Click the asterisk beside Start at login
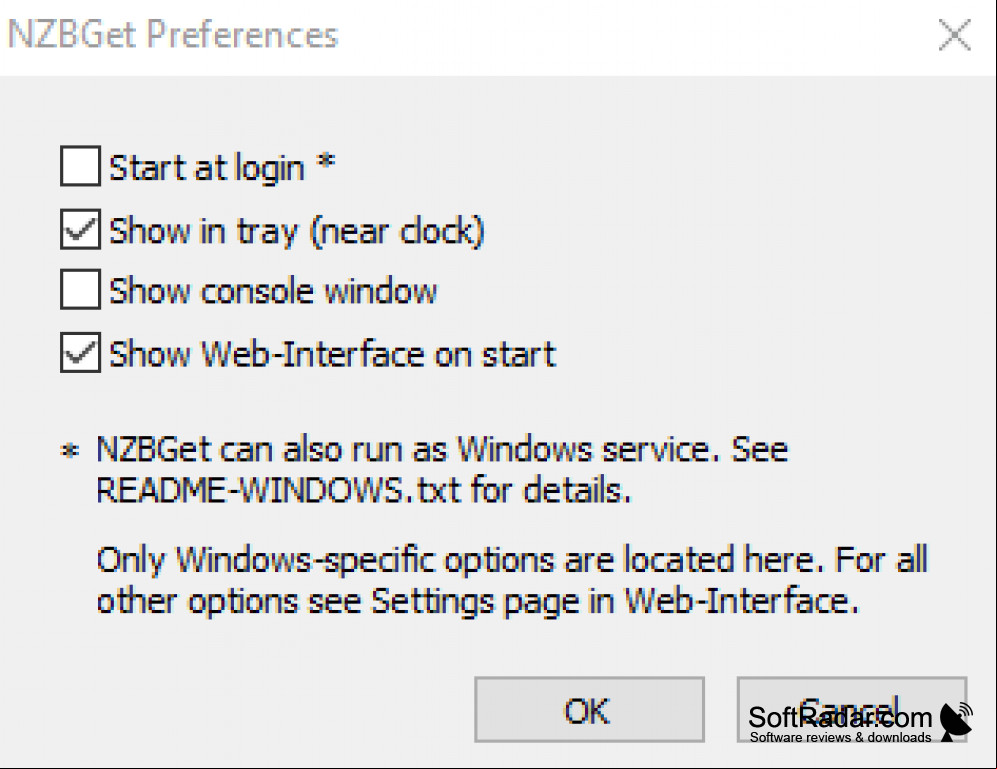The image size is (997, 769). (x=326, y=161)
